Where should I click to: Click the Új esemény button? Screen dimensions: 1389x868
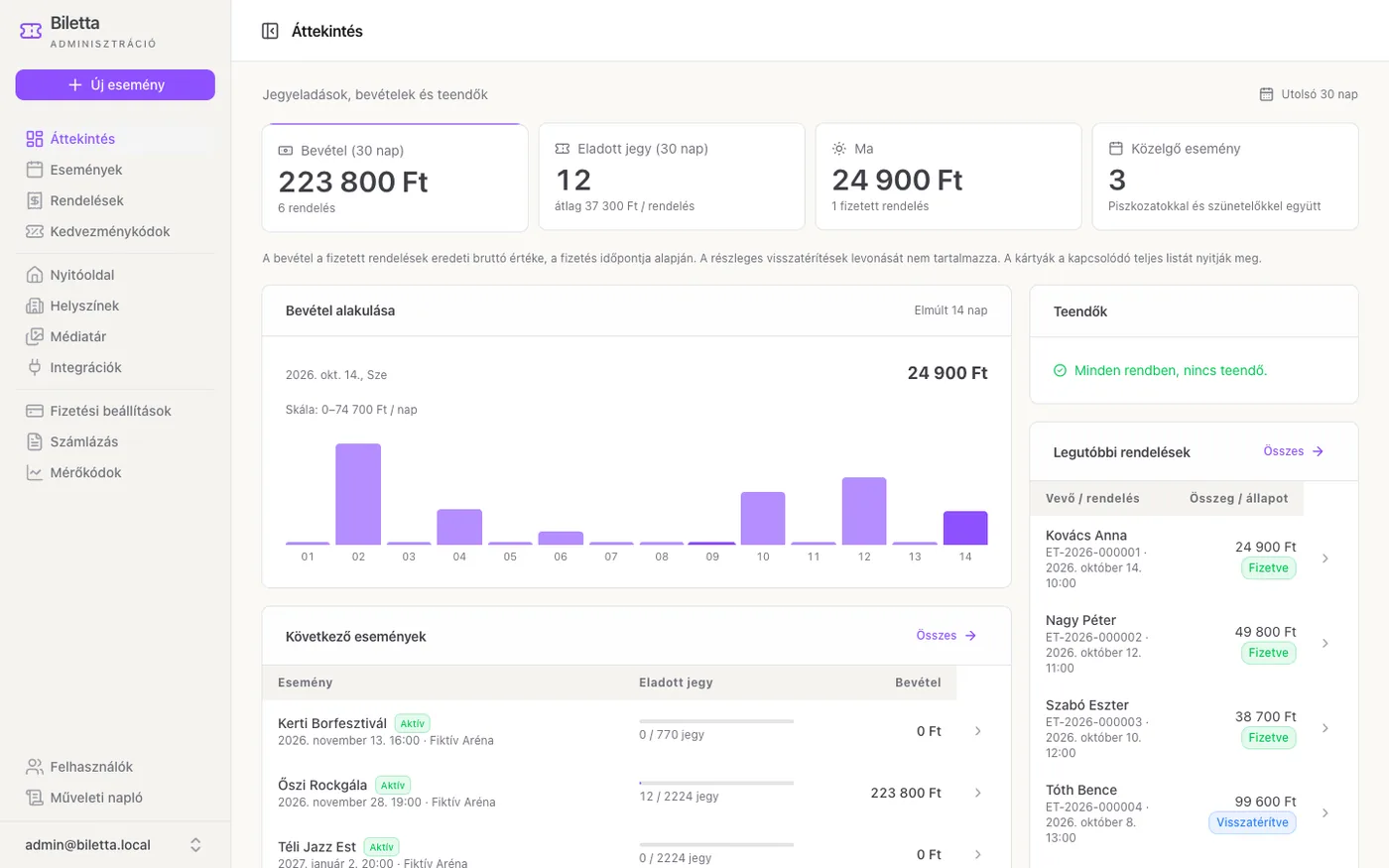[115, 84]
